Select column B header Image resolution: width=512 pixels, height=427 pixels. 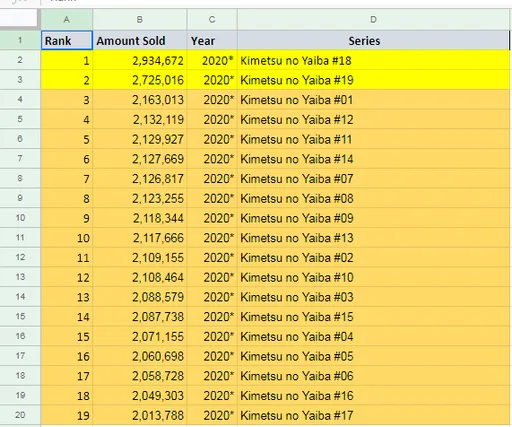click(140, 19)
